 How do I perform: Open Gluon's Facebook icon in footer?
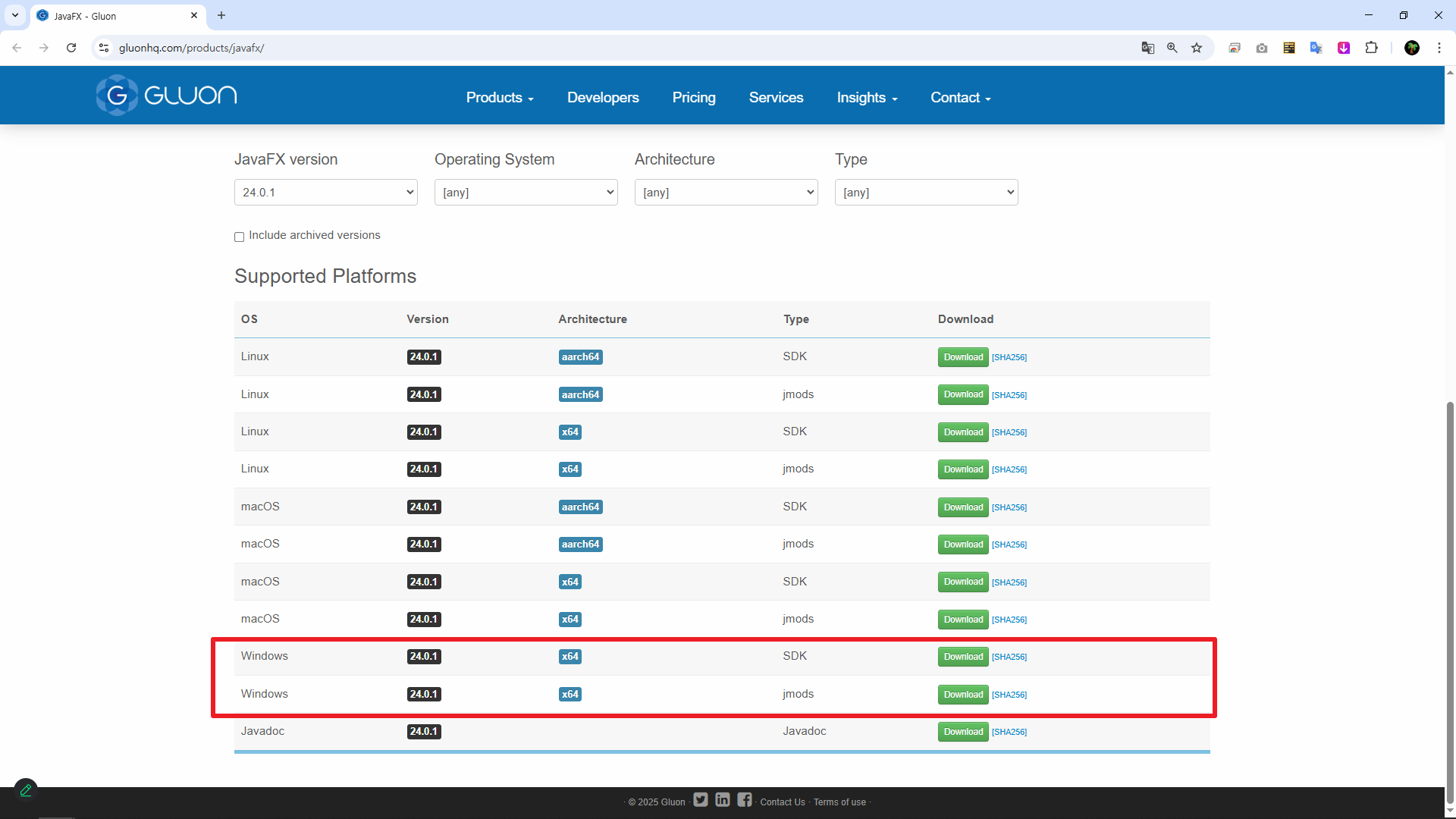pos(745,800)
